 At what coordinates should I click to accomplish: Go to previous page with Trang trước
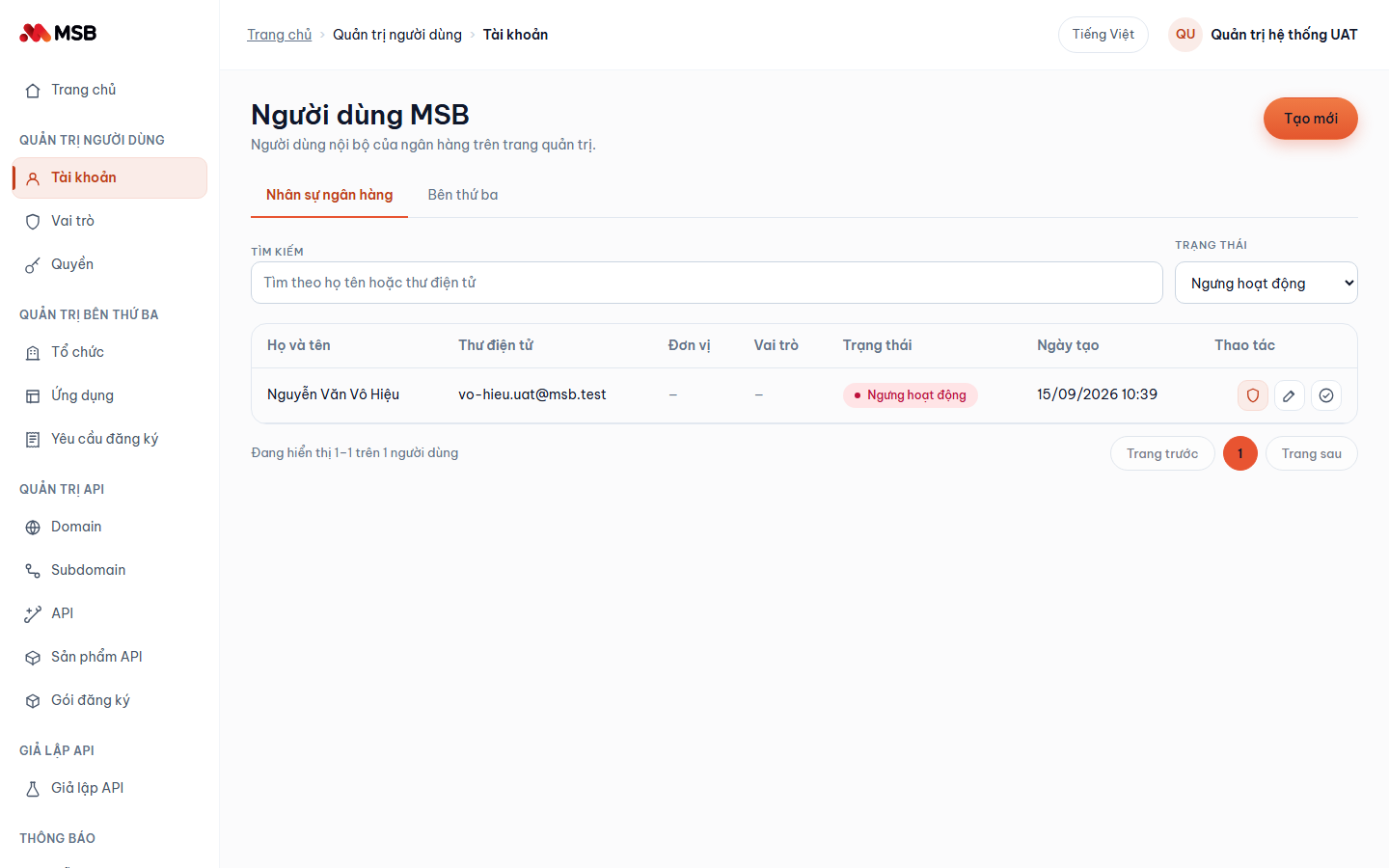1162,453
